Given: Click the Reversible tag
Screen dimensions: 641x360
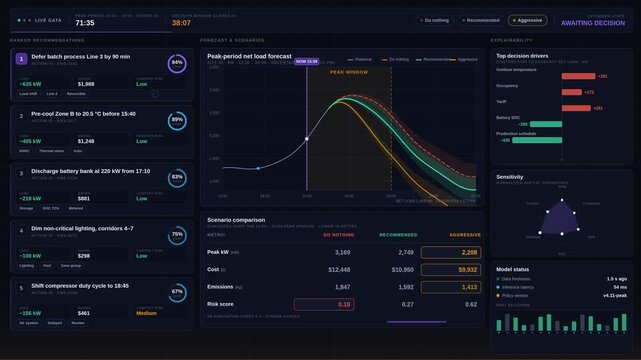Looking at the screenshot, I should click(76, 94).
